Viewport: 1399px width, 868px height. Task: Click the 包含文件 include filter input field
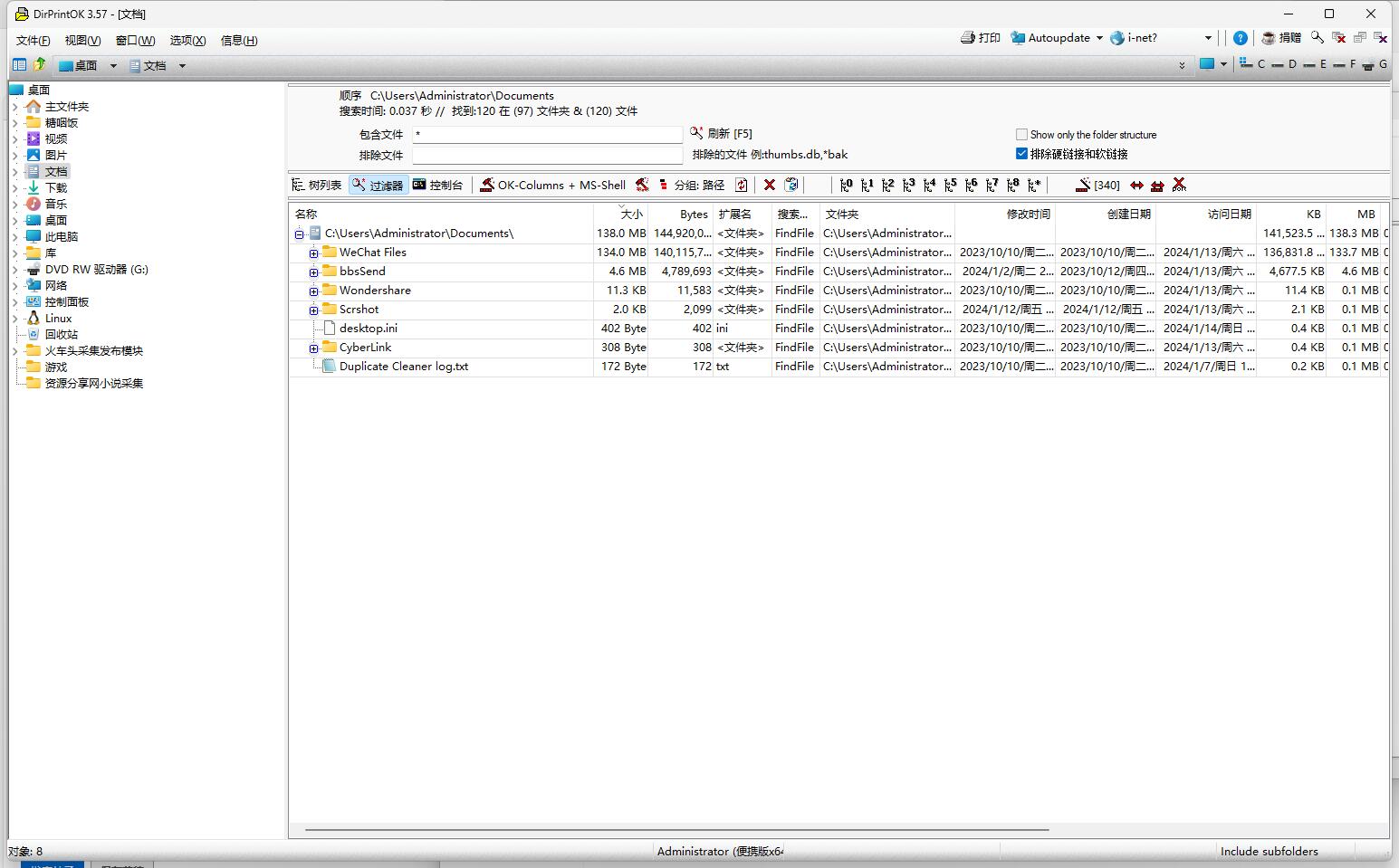click(x=547, y=135)
